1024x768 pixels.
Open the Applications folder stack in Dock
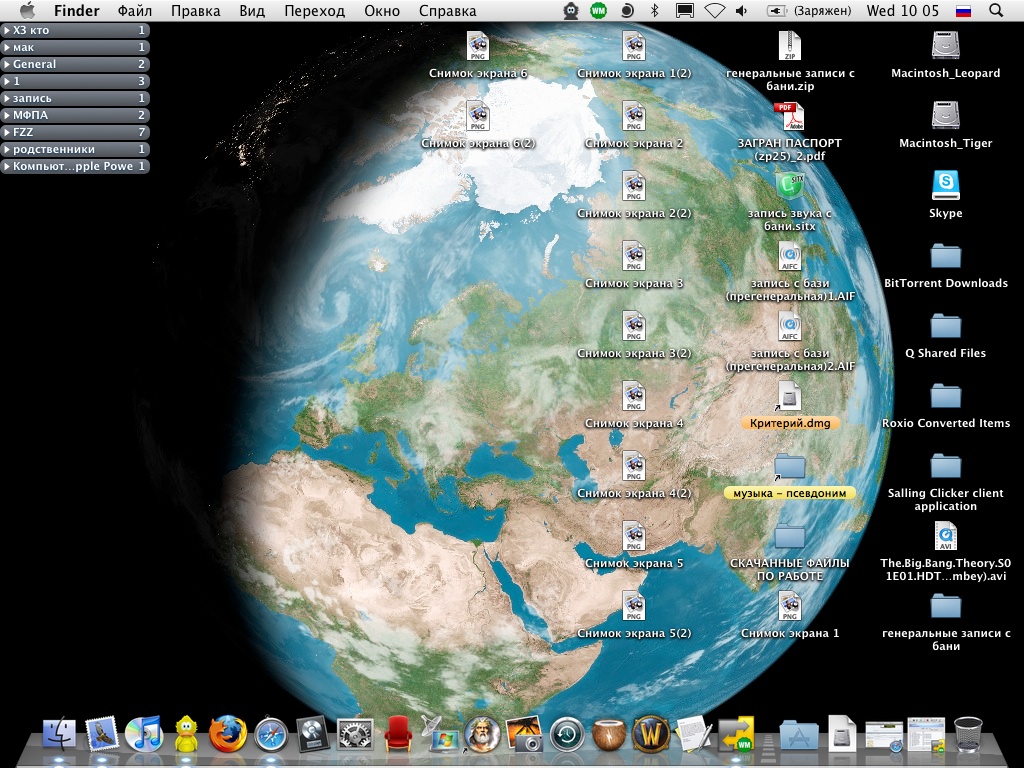click(799, 735)
